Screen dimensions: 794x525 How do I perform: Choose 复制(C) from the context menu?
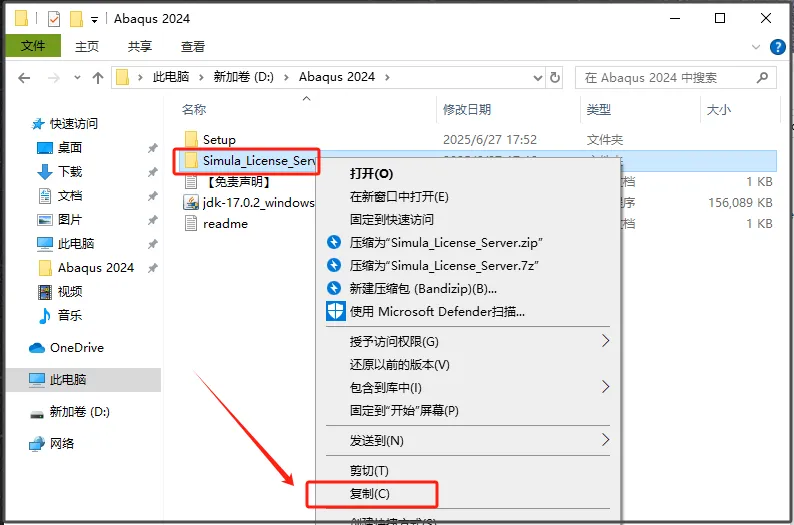tap(370, 494)
